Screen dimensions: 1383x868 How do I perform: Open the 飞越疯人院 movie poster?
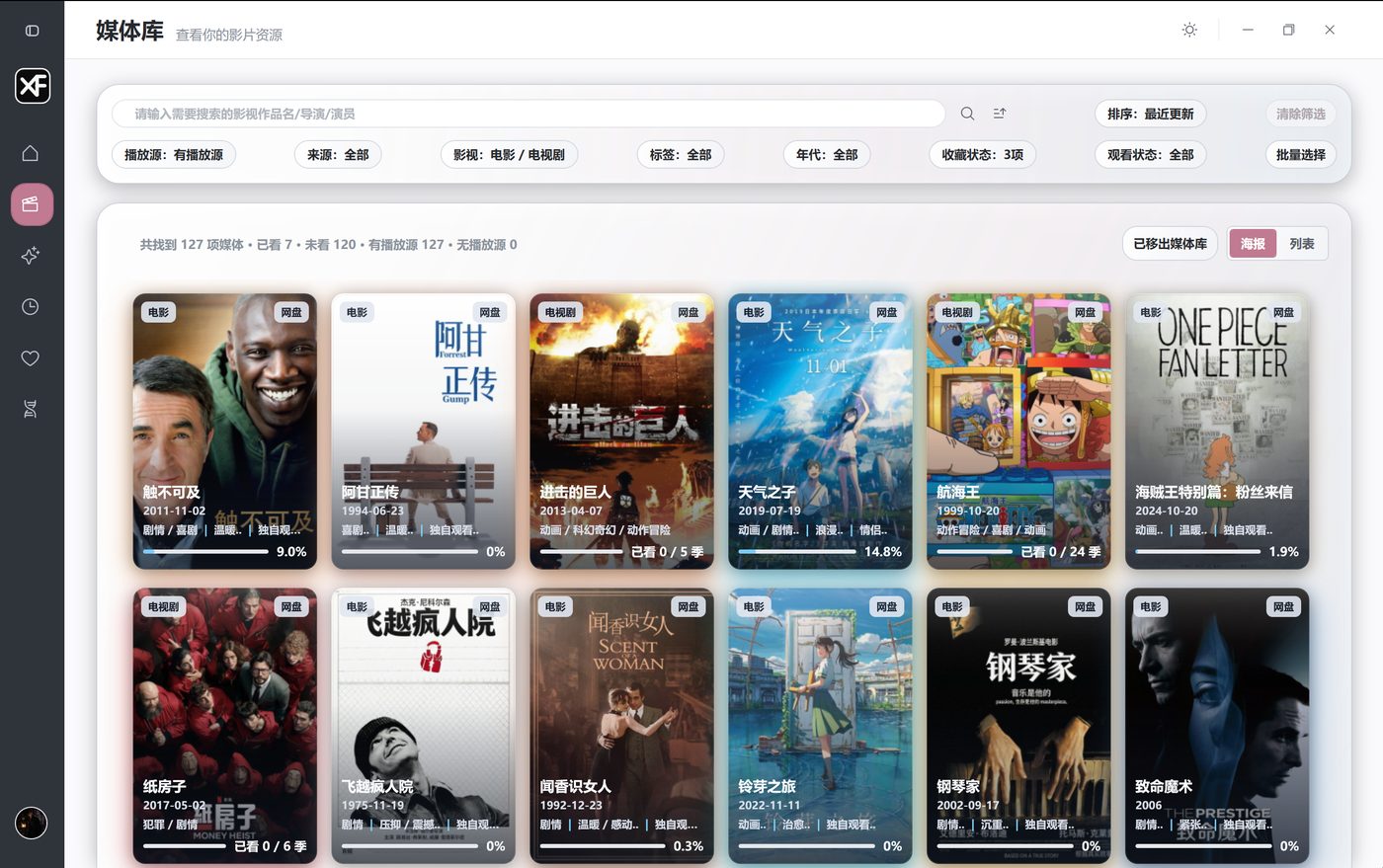pos(424,726)
